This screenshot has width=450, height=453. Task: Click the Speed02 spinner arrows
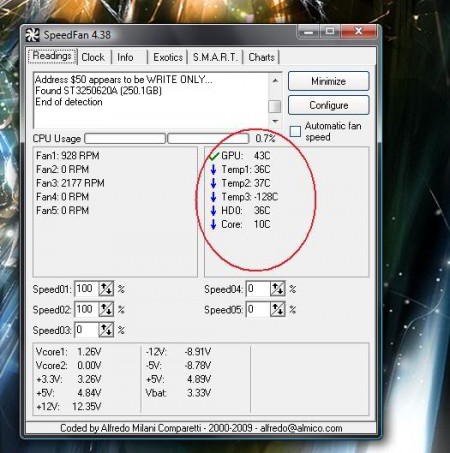[x=106, y=309]
